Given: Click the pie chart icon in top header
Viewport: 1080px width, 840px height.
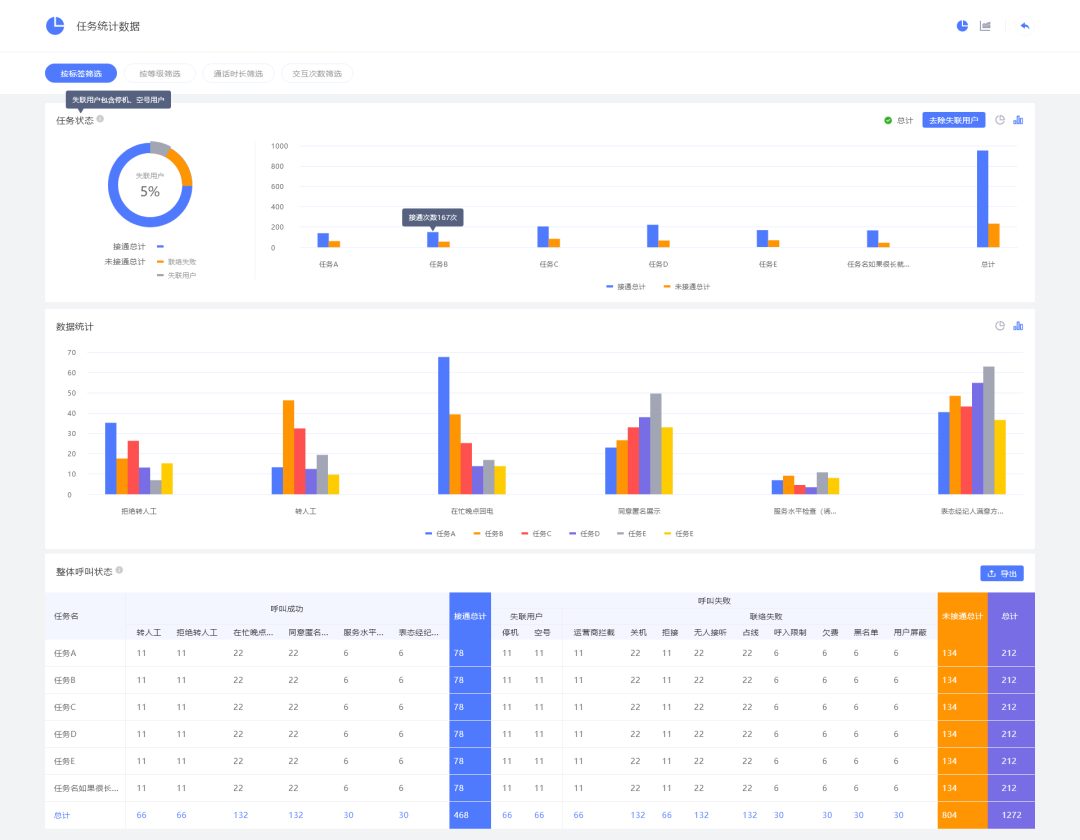Looking at the screenshot, I should coord(962,26).
